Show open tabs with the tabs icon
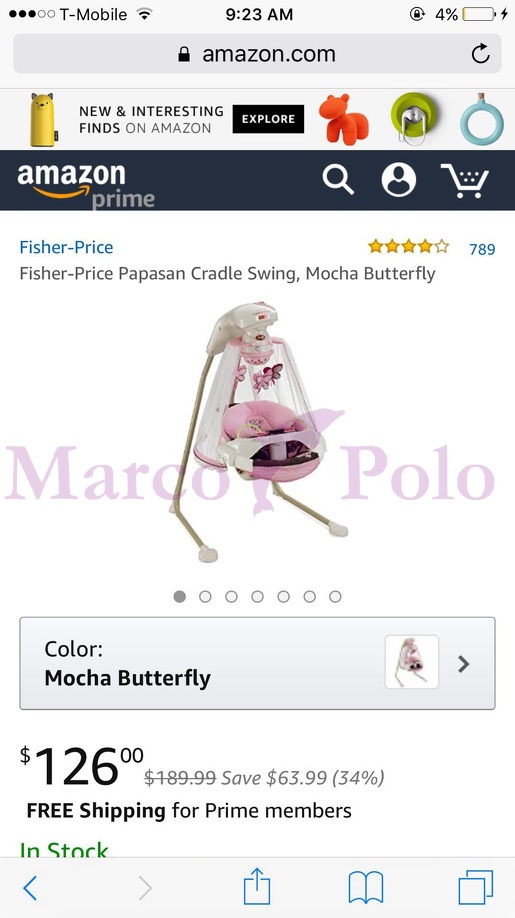Screen dimensions: 515x918 476,888
